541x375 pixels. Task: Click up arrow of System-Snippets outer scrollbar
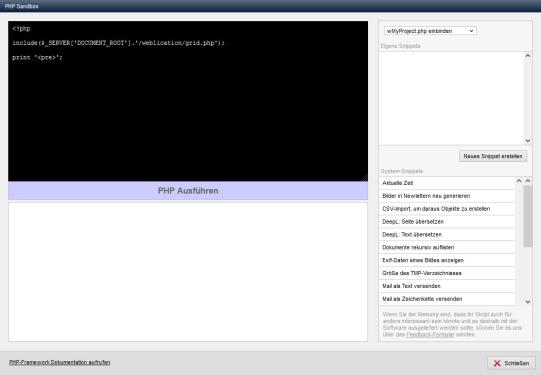[528, 181]
